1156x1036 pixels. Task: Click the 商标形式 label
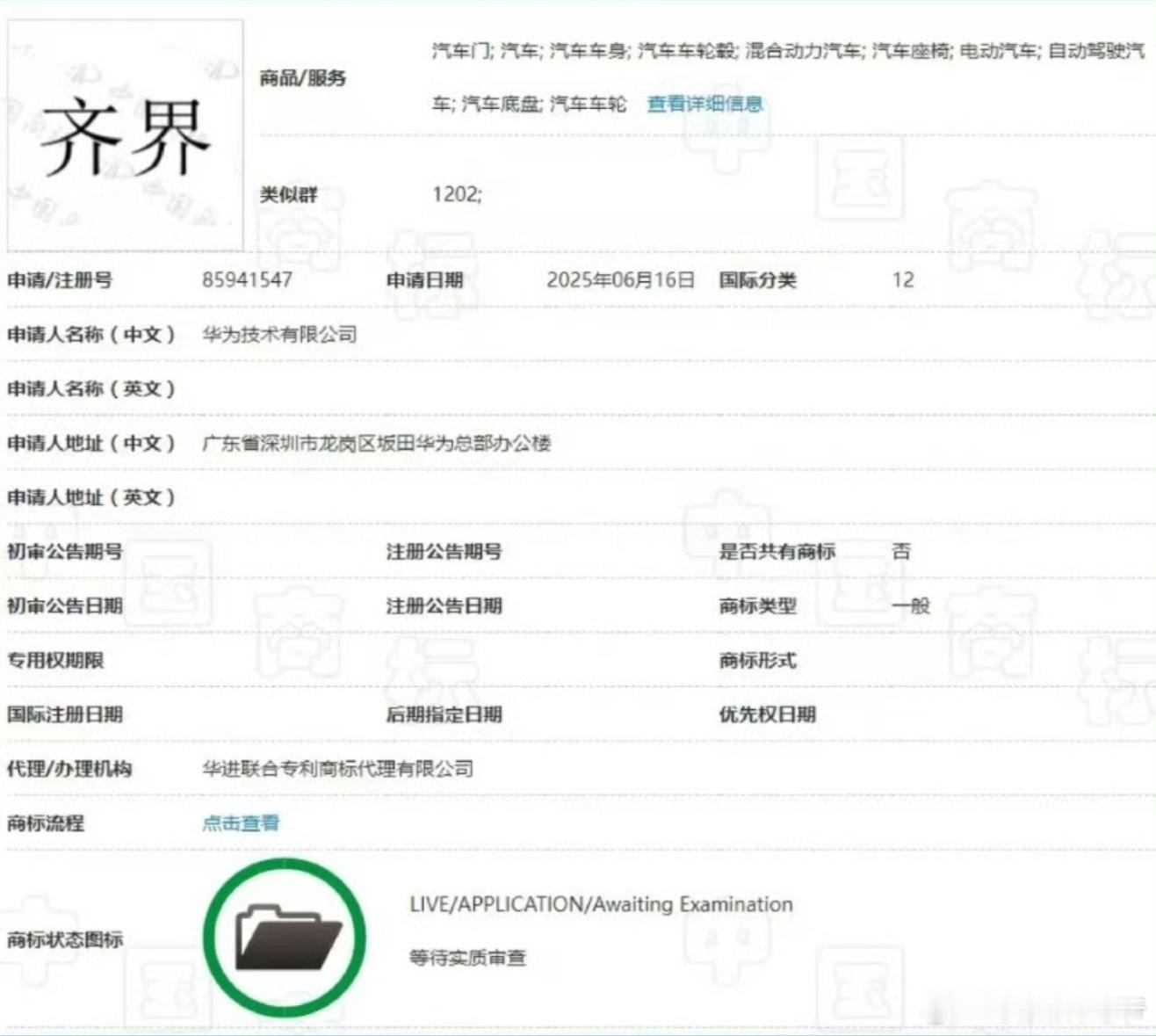pyautogui.click(x=757, y=660)
